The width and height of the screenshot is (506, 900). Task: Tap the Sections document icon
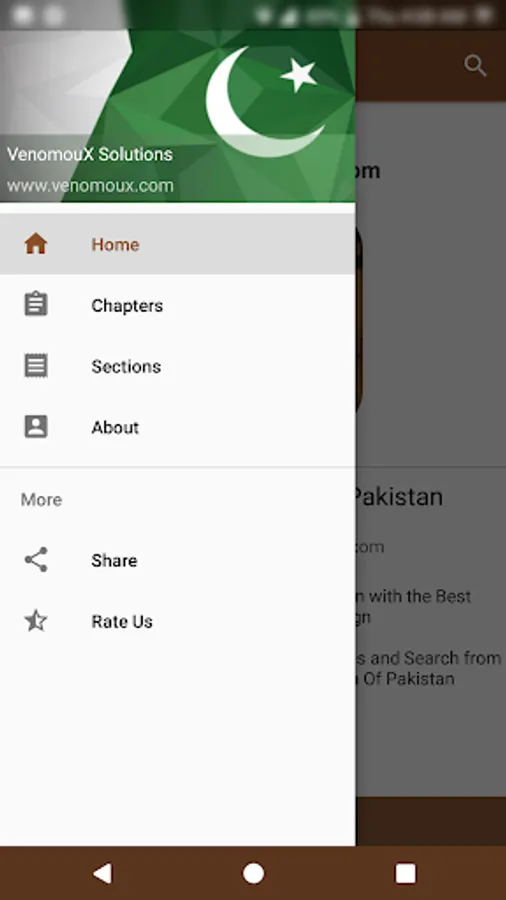coord(36,366)
